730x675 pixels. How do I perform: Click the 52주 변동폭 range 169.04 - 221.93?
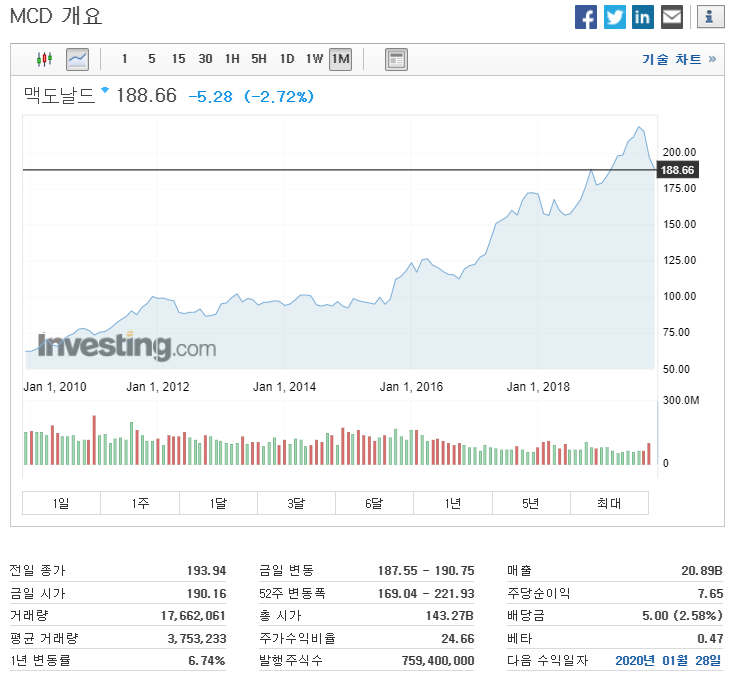[x=426, y=593]
